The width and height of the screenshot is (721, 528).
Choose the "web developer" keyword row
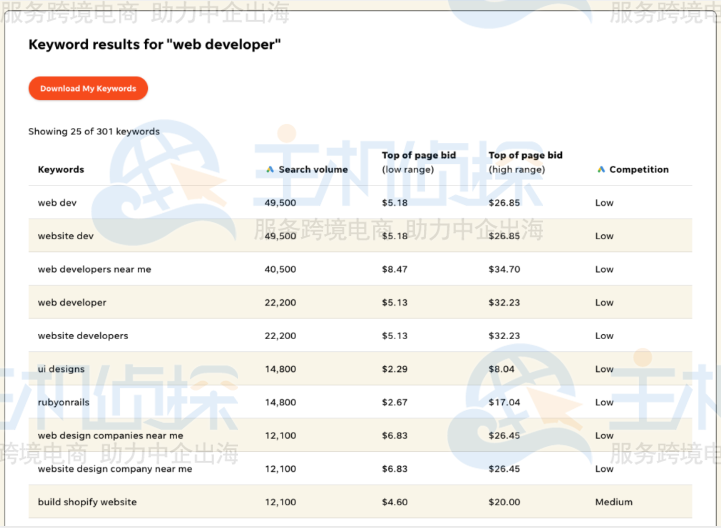coord(72,302)
